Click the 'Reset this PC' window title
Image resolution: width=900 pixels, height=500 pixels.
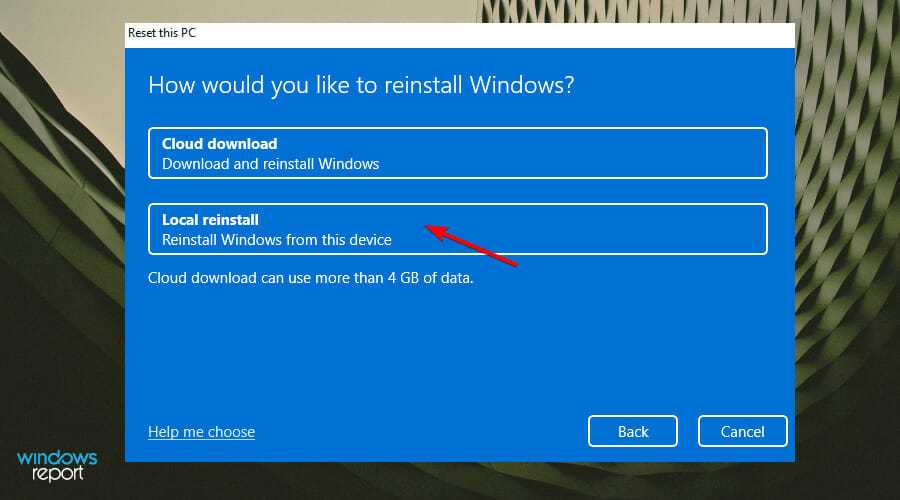coord(162,33)
